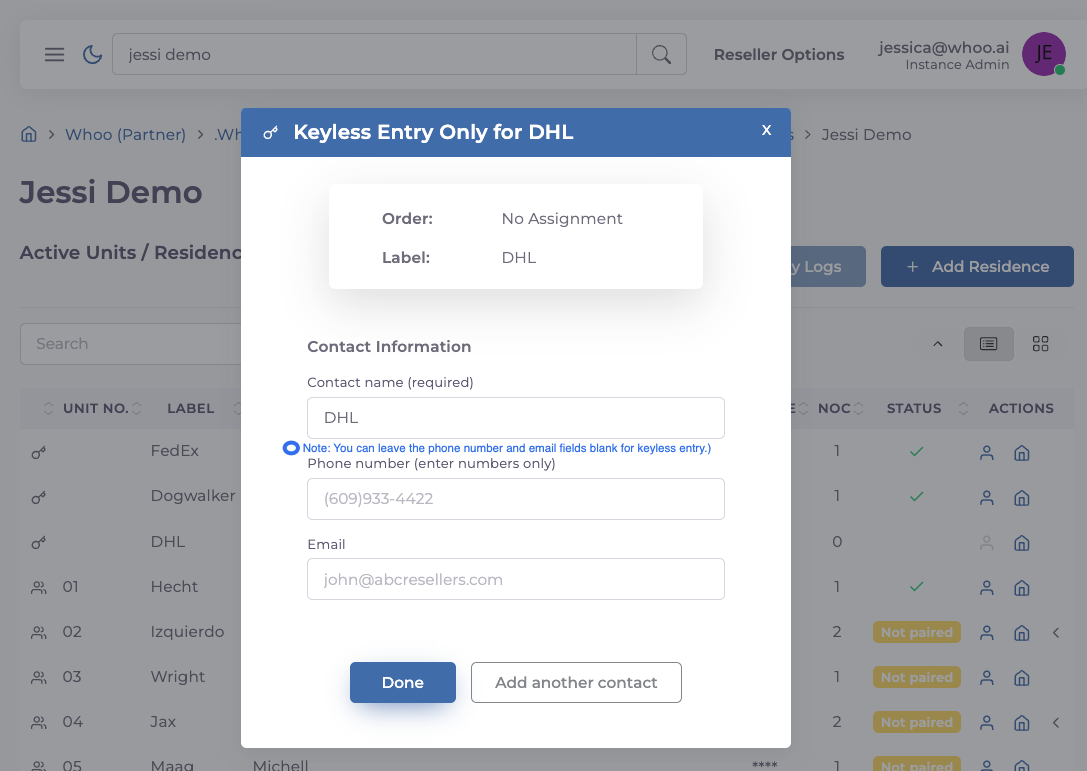
Task: Open residence home icon in DHL row
Action: tap(1021, 543)
